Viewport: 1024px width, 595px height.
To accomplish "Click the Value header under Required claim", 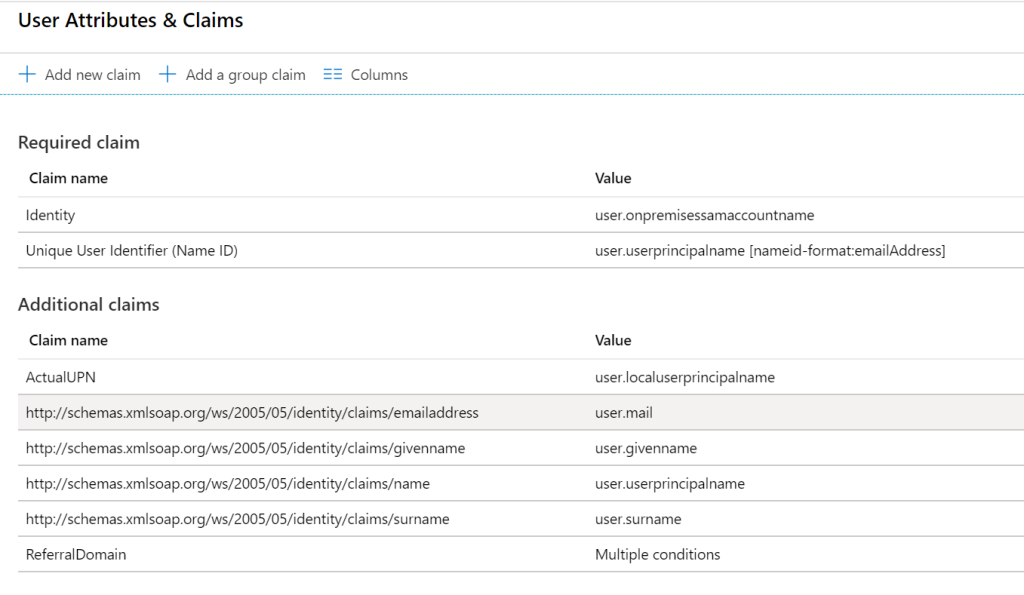I will tap(613, 178).
